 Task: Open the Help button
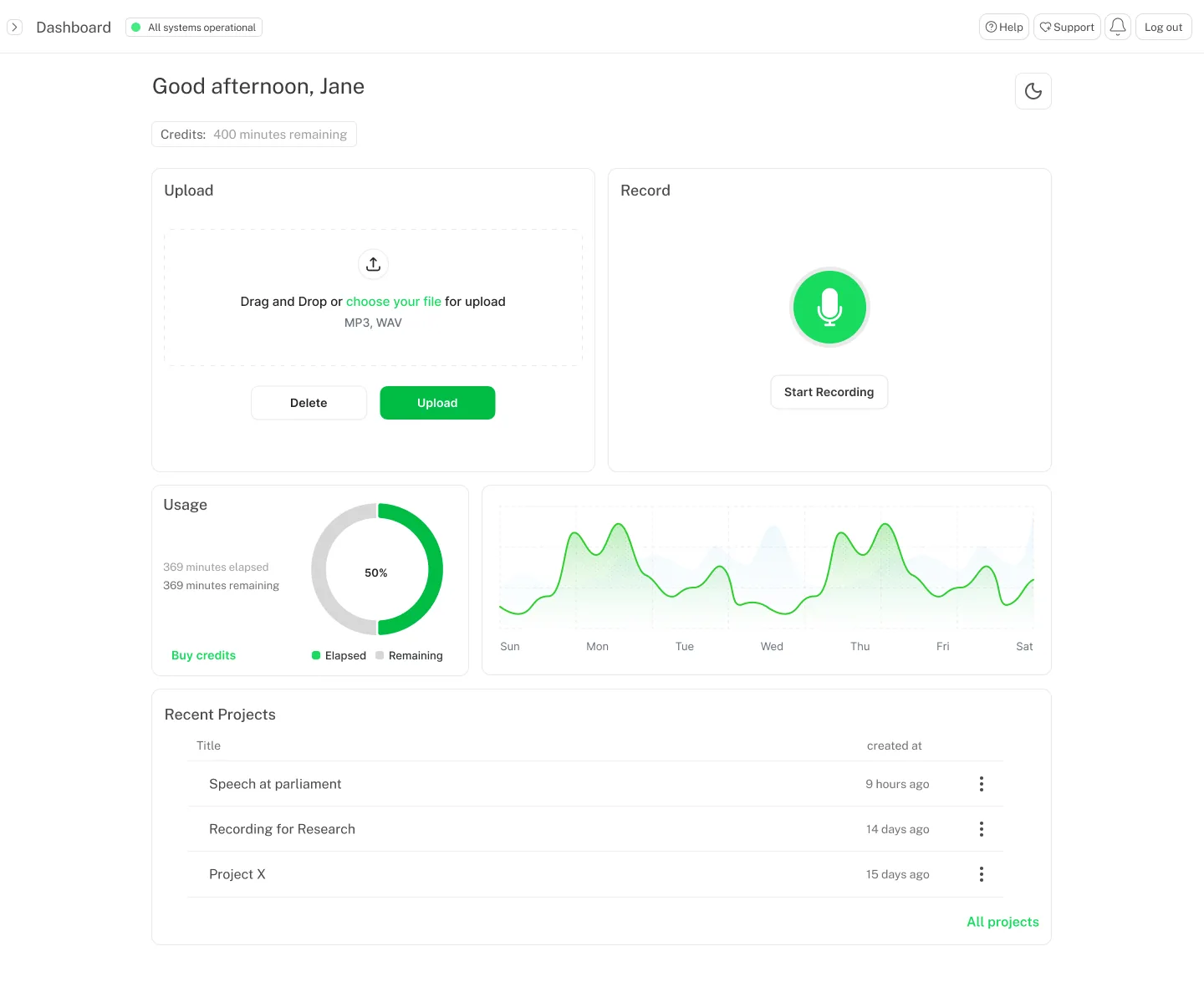point(1004,27)
